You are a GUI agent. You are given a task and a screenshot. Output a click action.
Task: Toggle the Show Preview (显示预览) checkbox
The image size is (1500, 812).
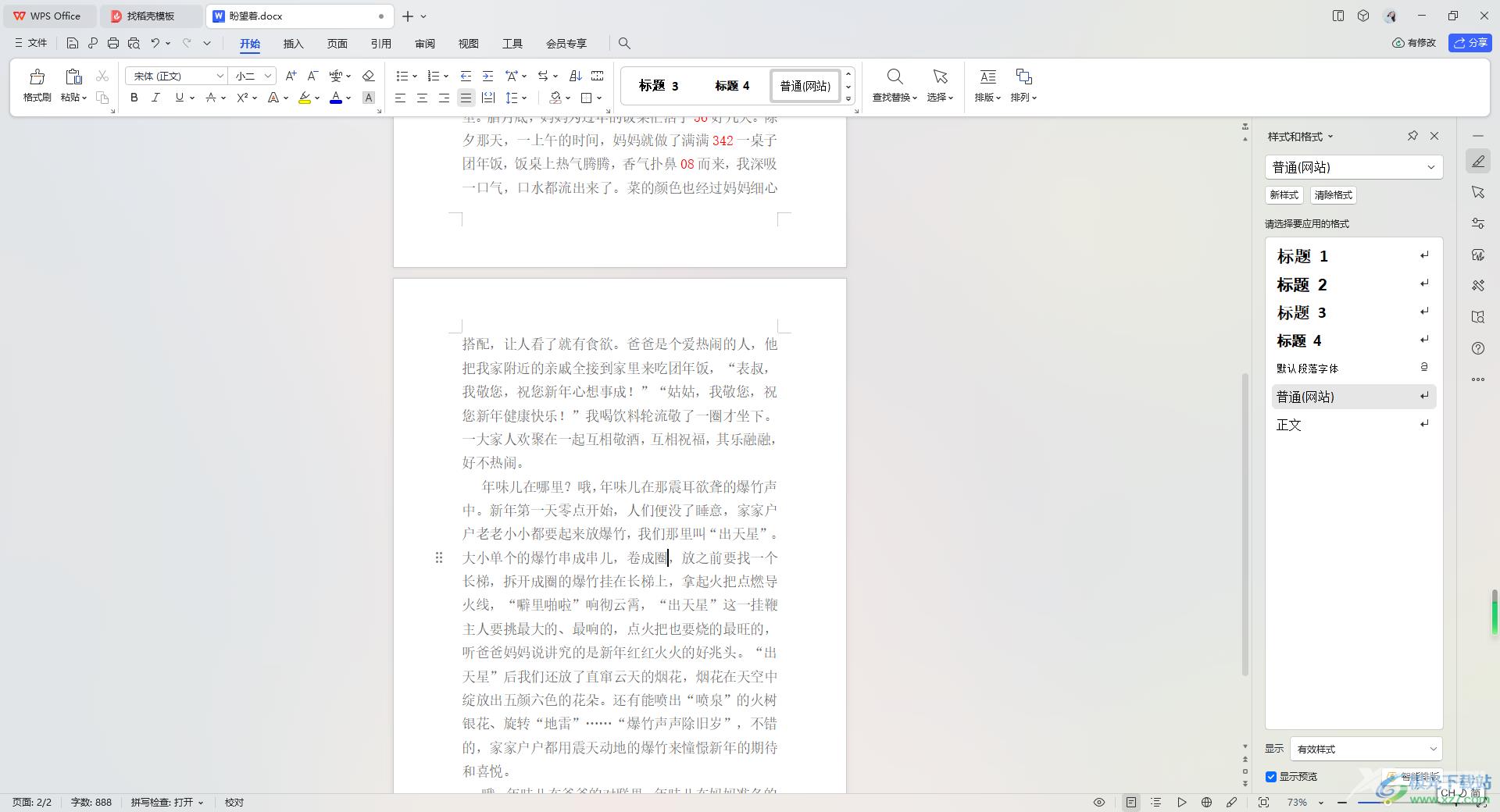point(1271,777)
